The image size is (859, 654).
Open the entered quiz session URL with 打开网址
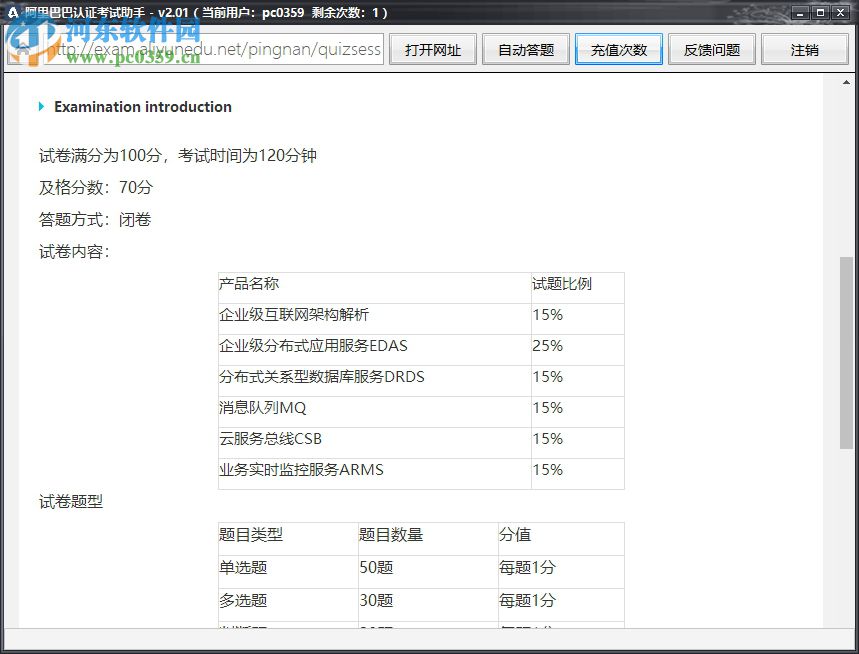click(433, 49)
